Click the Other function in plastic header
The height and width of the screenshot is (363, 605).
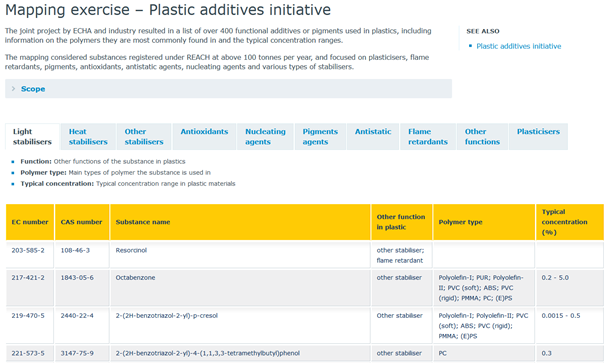click(401, 222)
